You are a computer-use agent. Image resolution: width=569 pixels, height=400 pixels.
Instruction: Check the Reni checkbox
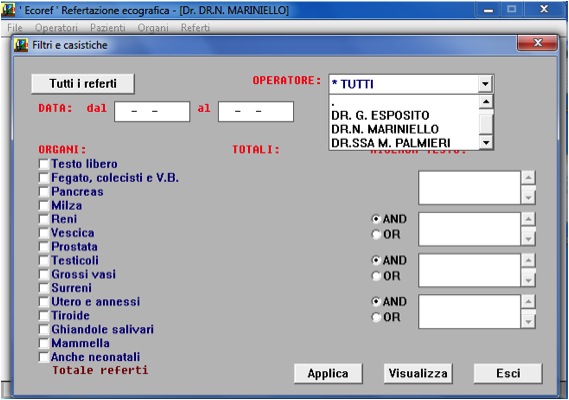(x=44, y=219)
